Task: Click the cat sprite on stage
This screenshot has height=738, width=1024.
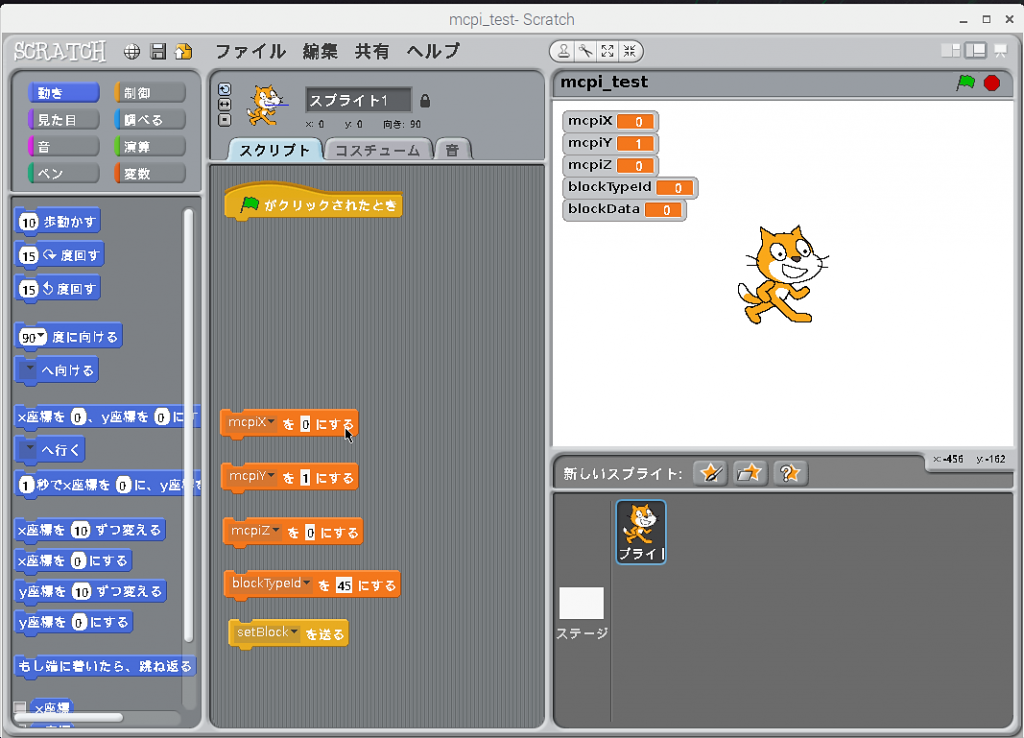Action: click(x=782, y=274)
